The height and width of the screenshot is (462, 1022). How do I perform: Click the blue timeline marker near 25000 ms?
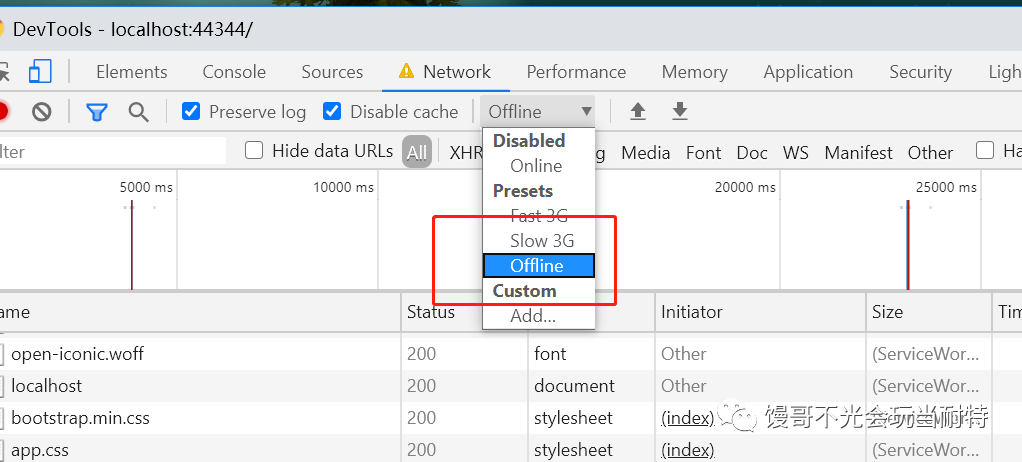tap(907, 245)
